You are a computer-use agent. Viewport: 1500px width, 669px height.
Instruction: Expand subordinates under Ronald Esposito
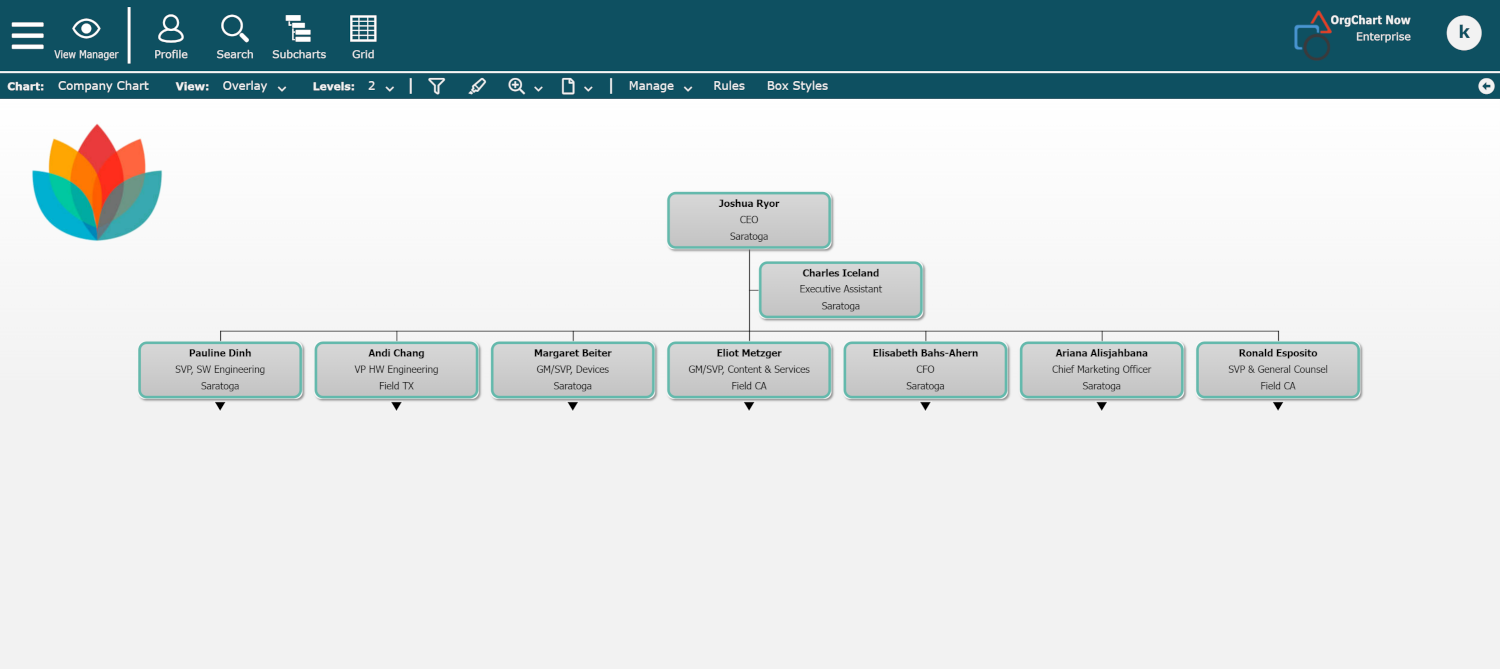[x=1278, y=406]
